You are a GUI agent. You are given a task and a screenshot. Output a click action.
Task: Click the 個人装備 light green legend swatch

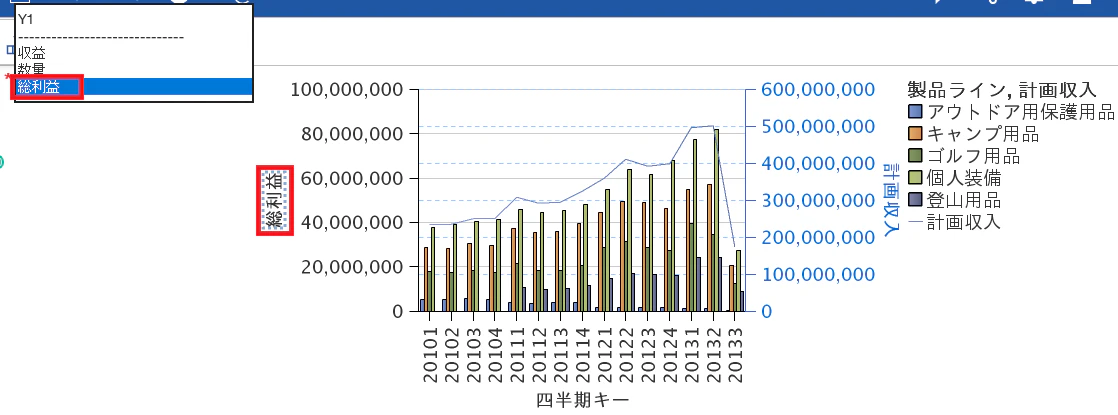916,178
